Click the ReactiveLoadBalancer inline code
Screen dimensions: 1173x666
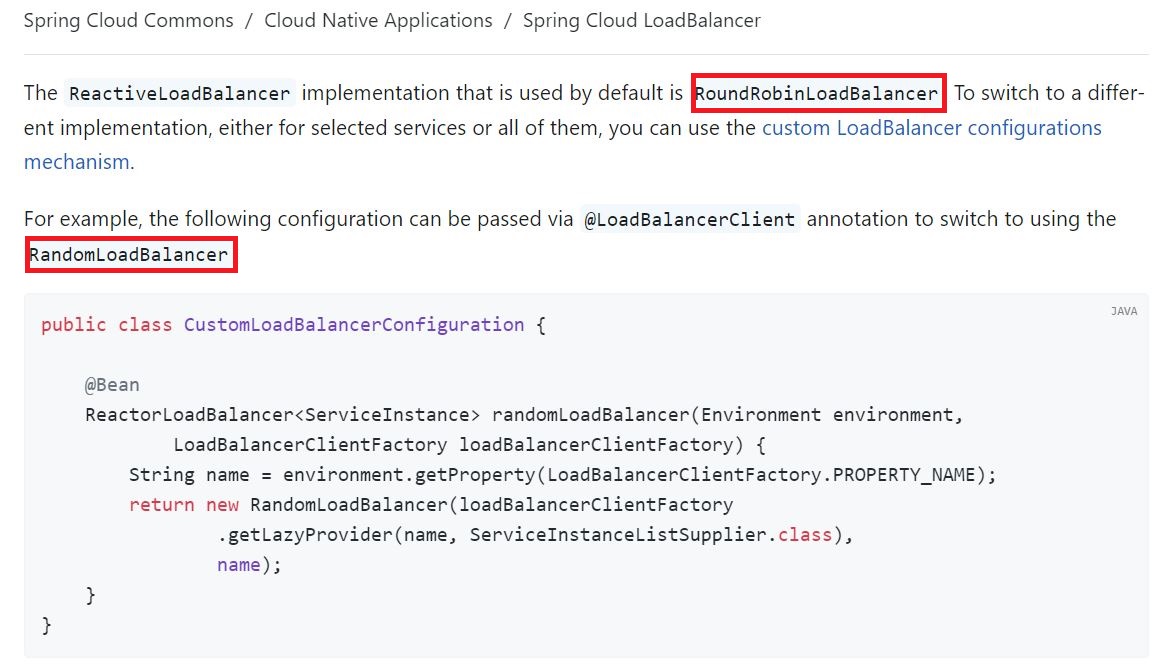180,94
